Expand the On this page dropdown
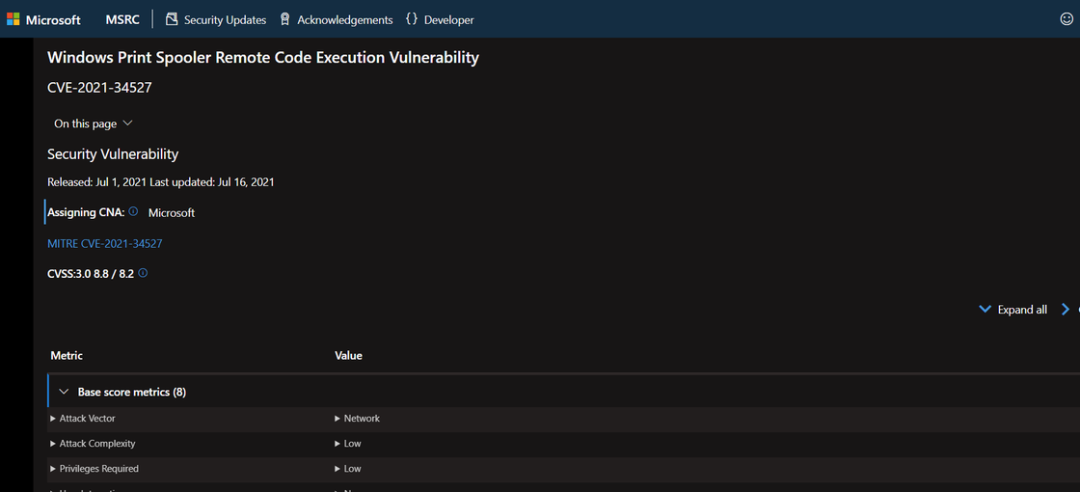 click(93, 124)
